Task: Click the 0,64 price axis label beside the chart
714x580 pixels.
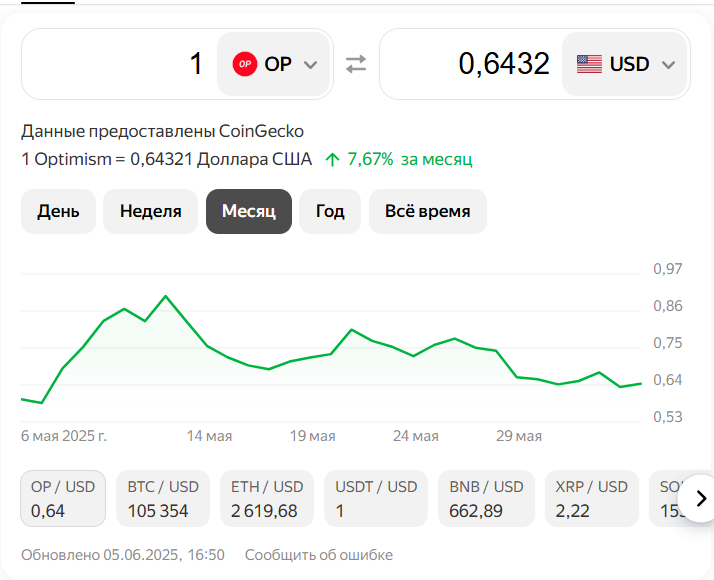Action: pos(668,380)
